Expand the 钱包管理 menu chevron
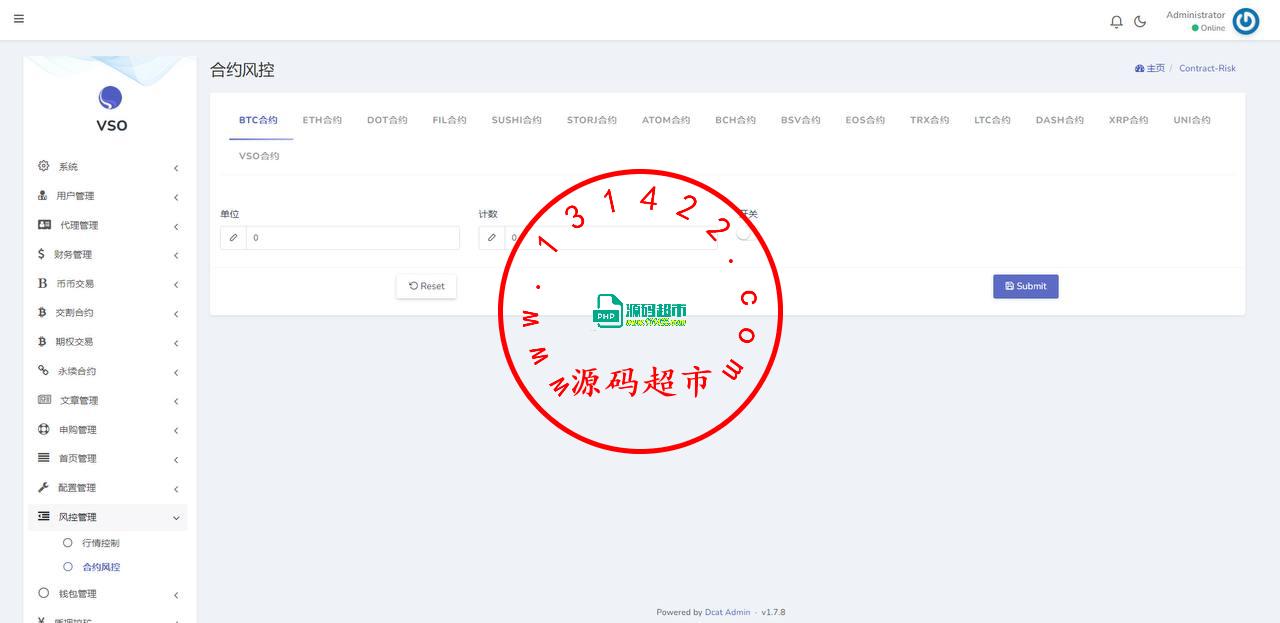This screenshot has height=623, width=1280. pyautogui.click(x=176, y=595)
